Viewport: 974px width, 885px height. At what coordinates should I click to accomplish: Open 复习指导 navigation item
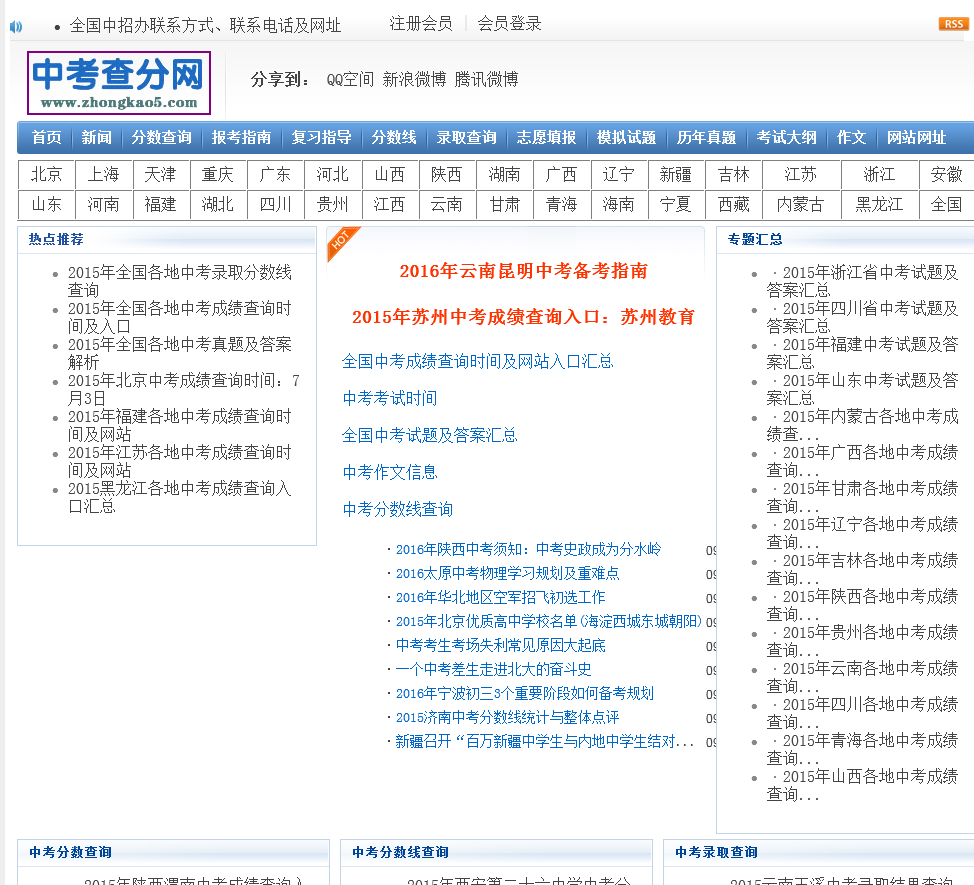coord(321,137)
